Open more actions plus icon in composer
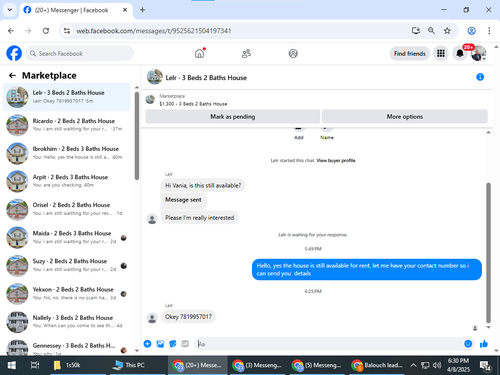Viewport: 500px width, 375px height. click(147, 344)
